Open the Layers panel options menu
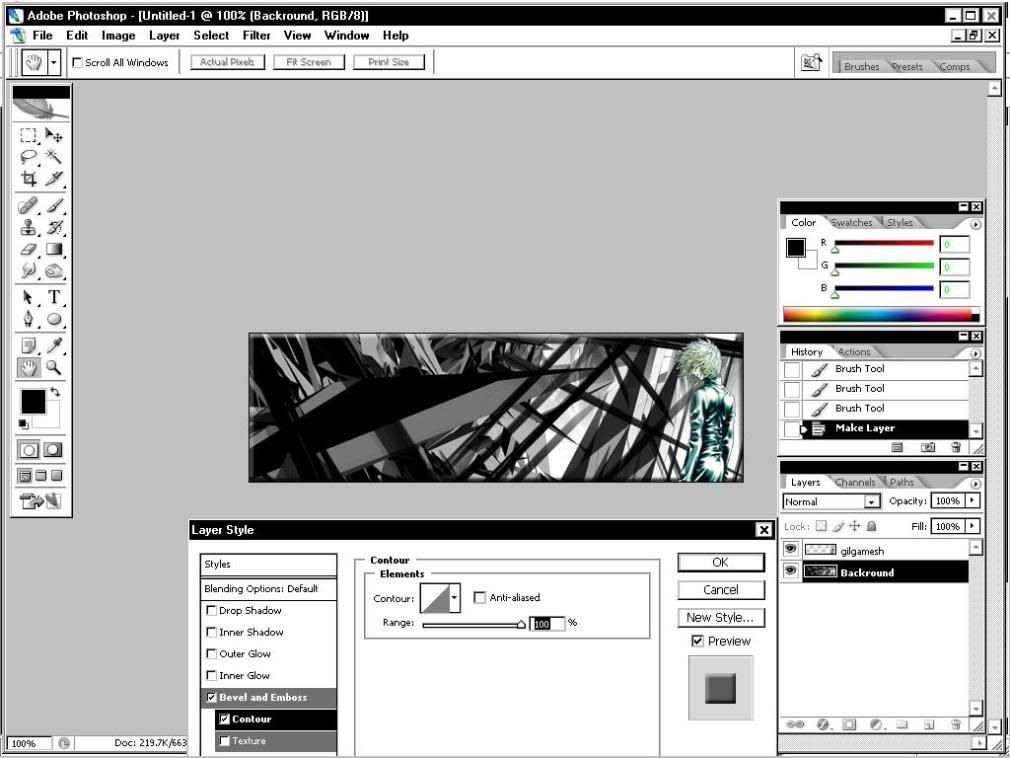This screenshot has height=758, width=1010. click(x=975, y=483)
